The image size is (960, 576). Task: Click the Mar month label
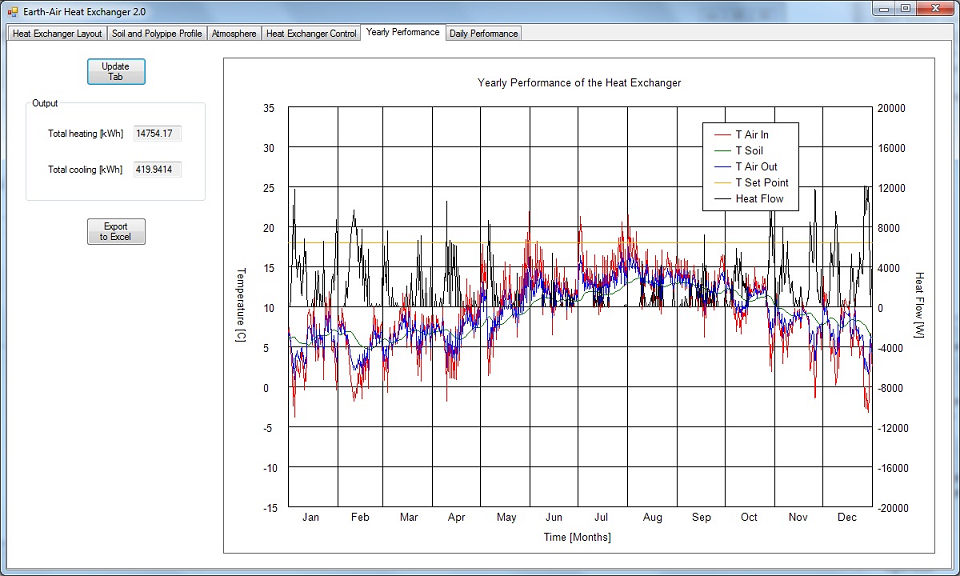(409, 517)
